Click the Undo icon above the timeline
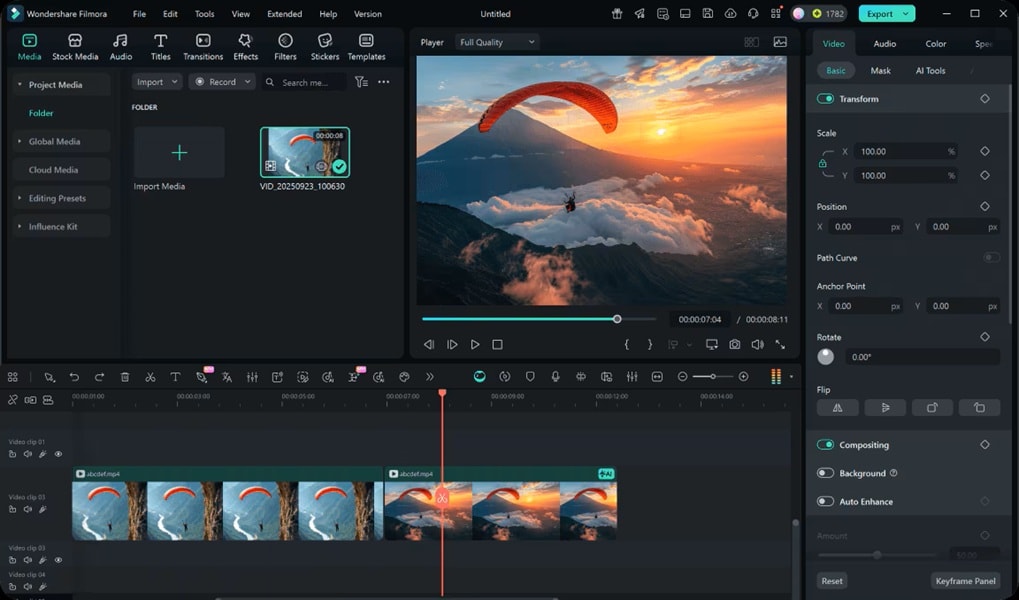 click(x=74, y=377)
